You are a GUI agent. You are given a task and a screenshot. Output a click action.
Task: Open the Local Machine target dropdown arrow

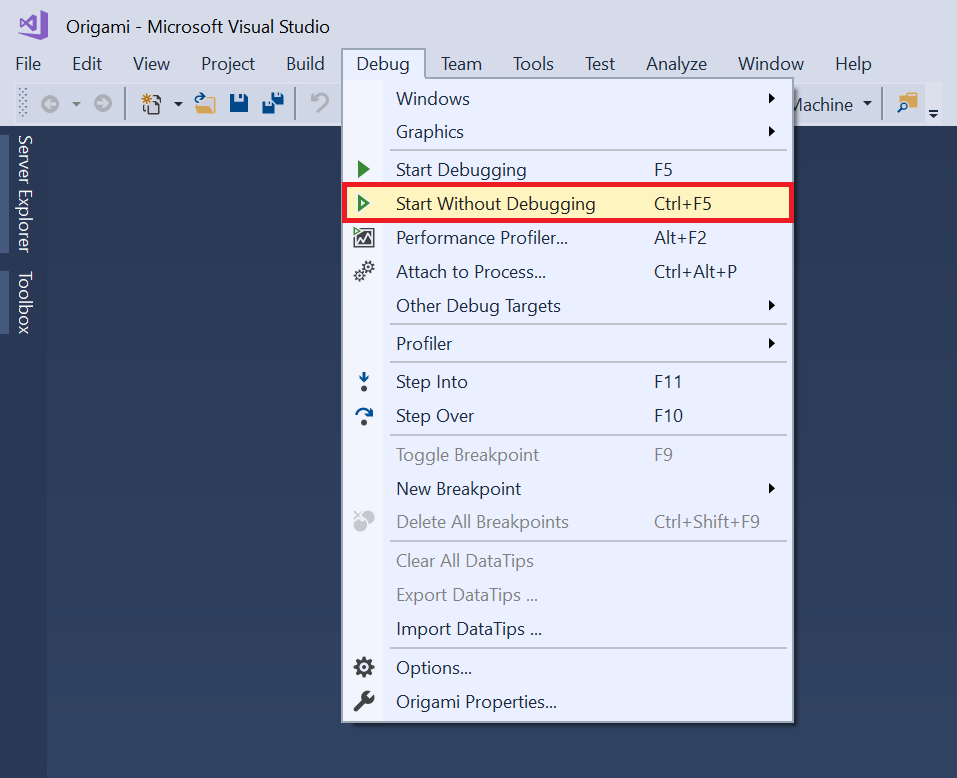pos(867,104)
